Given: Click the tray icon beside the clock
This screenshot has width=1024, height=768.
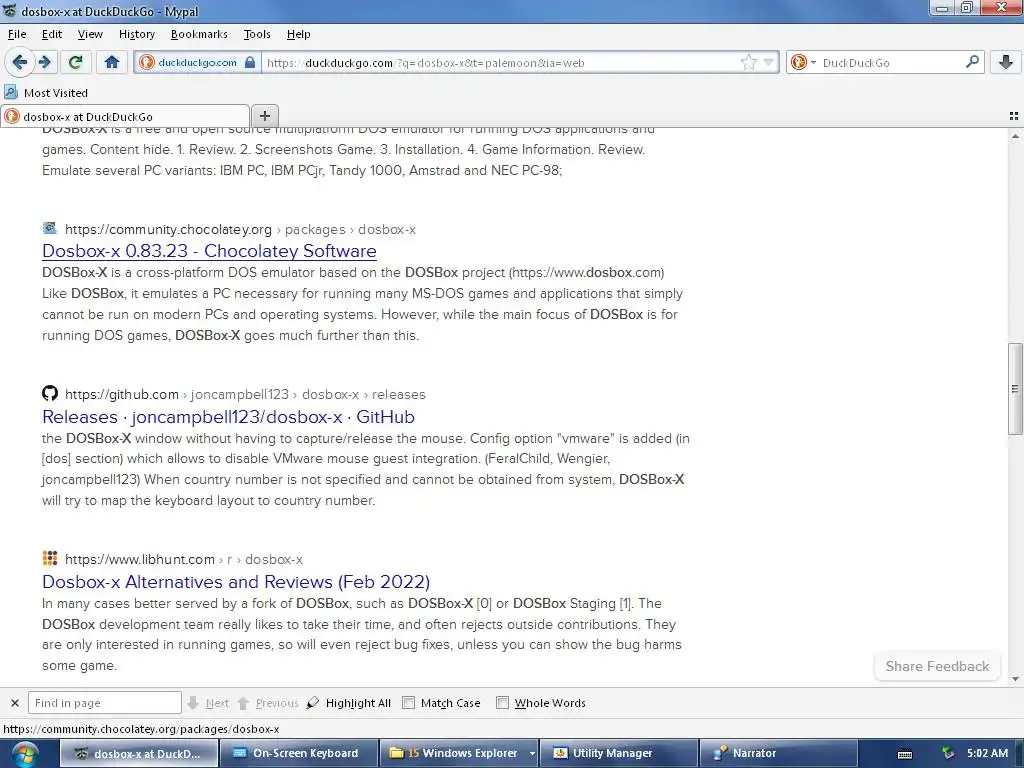Looking at the screenshot, I should pyautogui.click(x=948, y=753).
